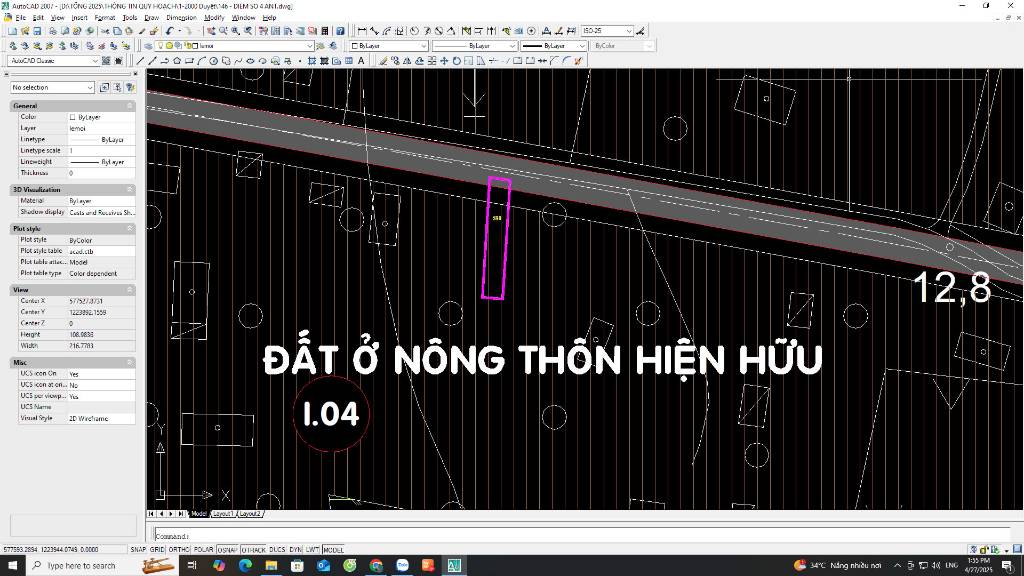Switch to the Layout1 tab
1024x576 pixels.
223,514
